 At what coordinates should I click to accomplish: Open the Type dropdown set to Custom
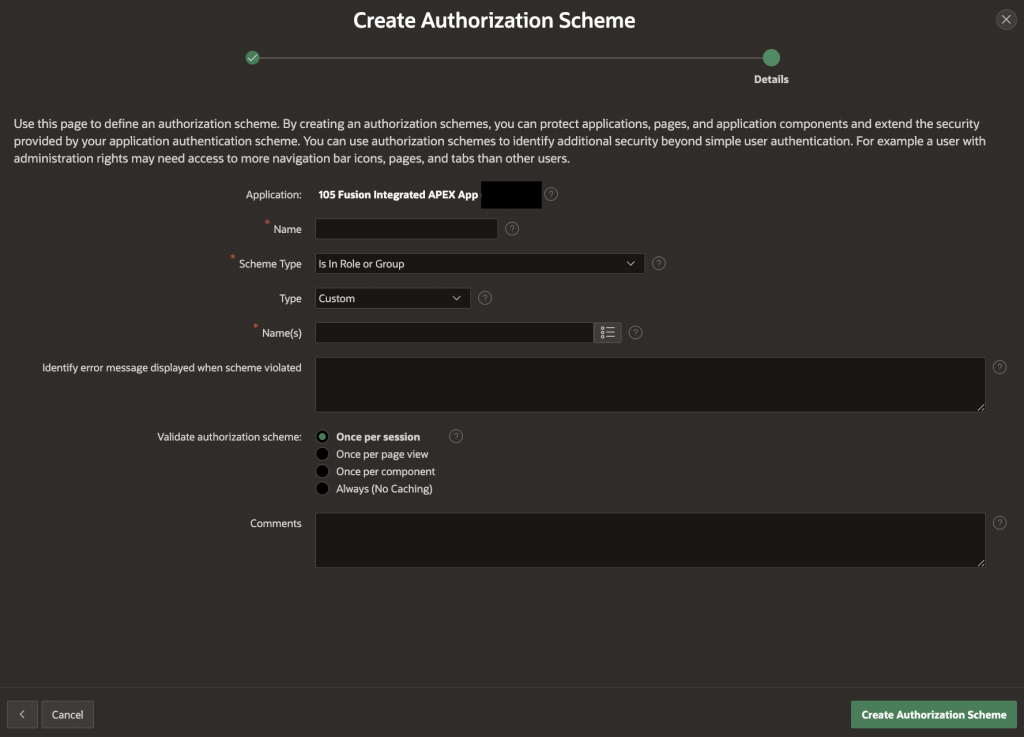click(392, 298)
